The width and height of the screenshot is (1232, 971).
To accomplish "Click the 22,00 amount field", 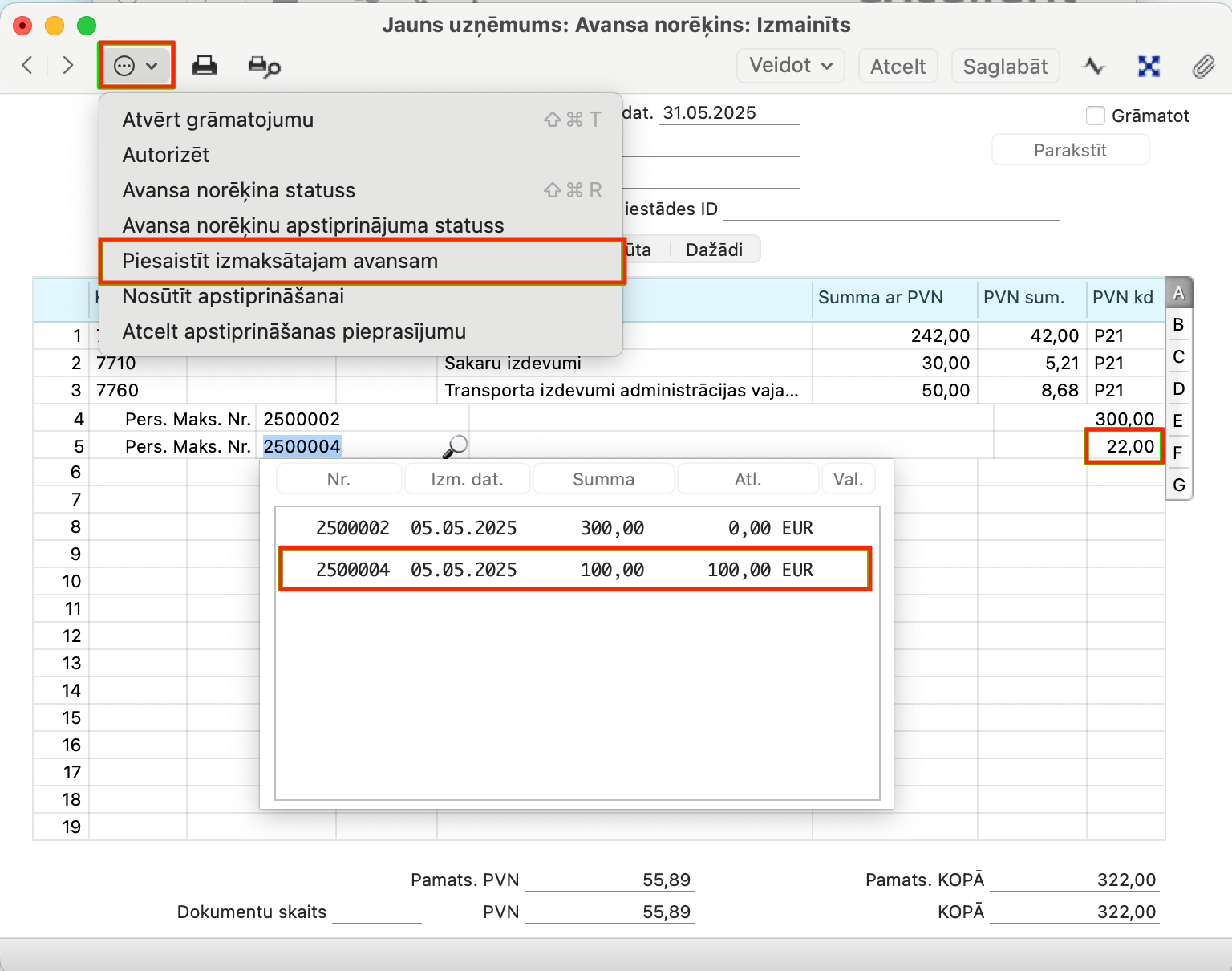I will pyautogui.click(x=1125, y=446).
